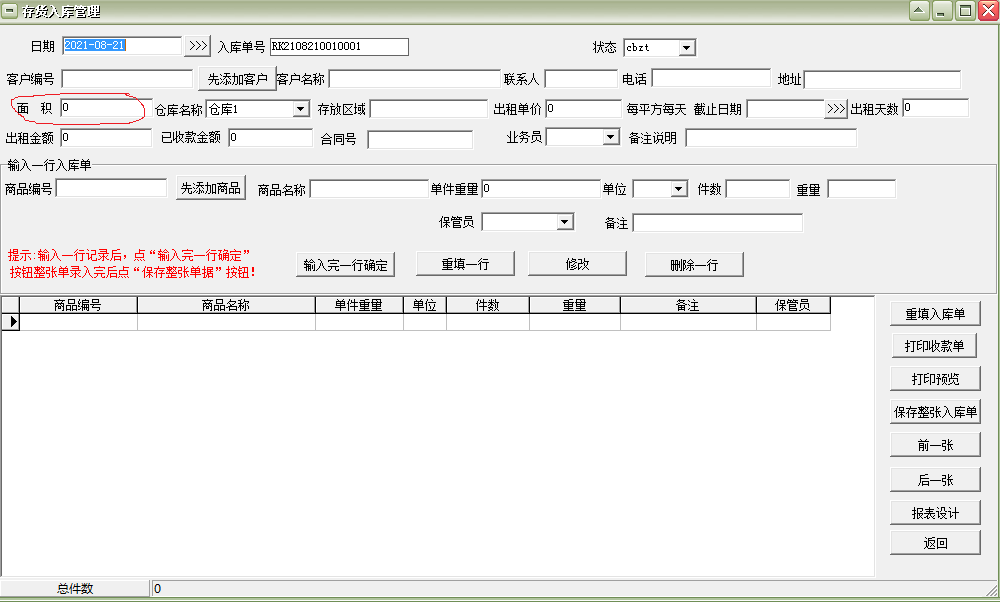Click the 商品名称 column header in grid
This screenshot has height=602, width=1000.
(x=226, y=305)
